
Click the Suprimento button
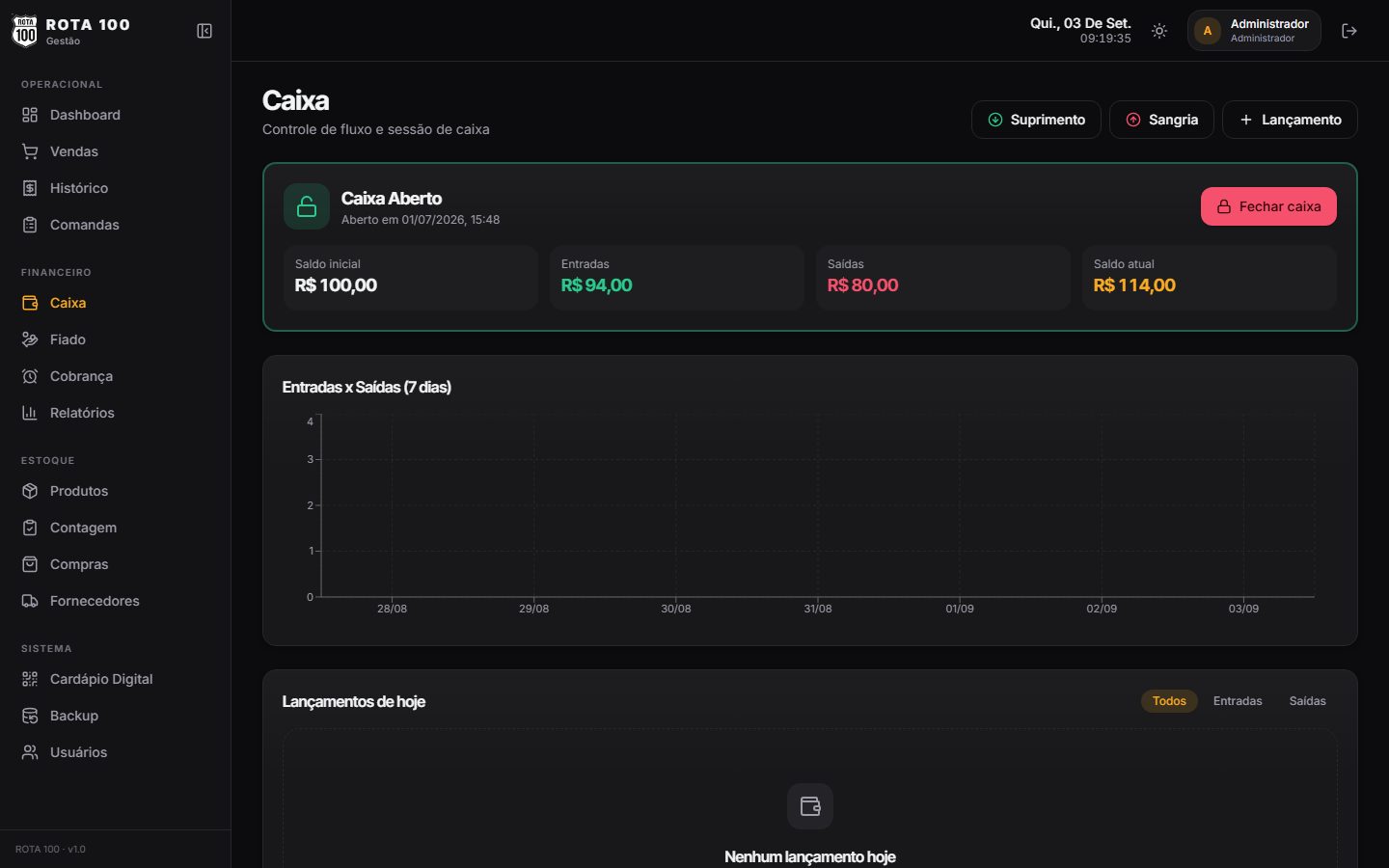(1036, 120)
